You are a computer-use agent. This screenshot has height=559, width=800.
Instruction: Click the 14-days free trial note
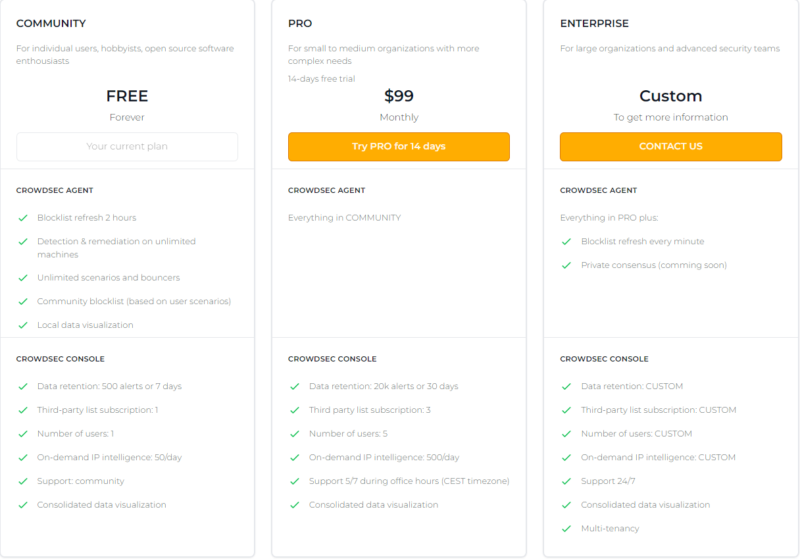(x=321, y=78)
